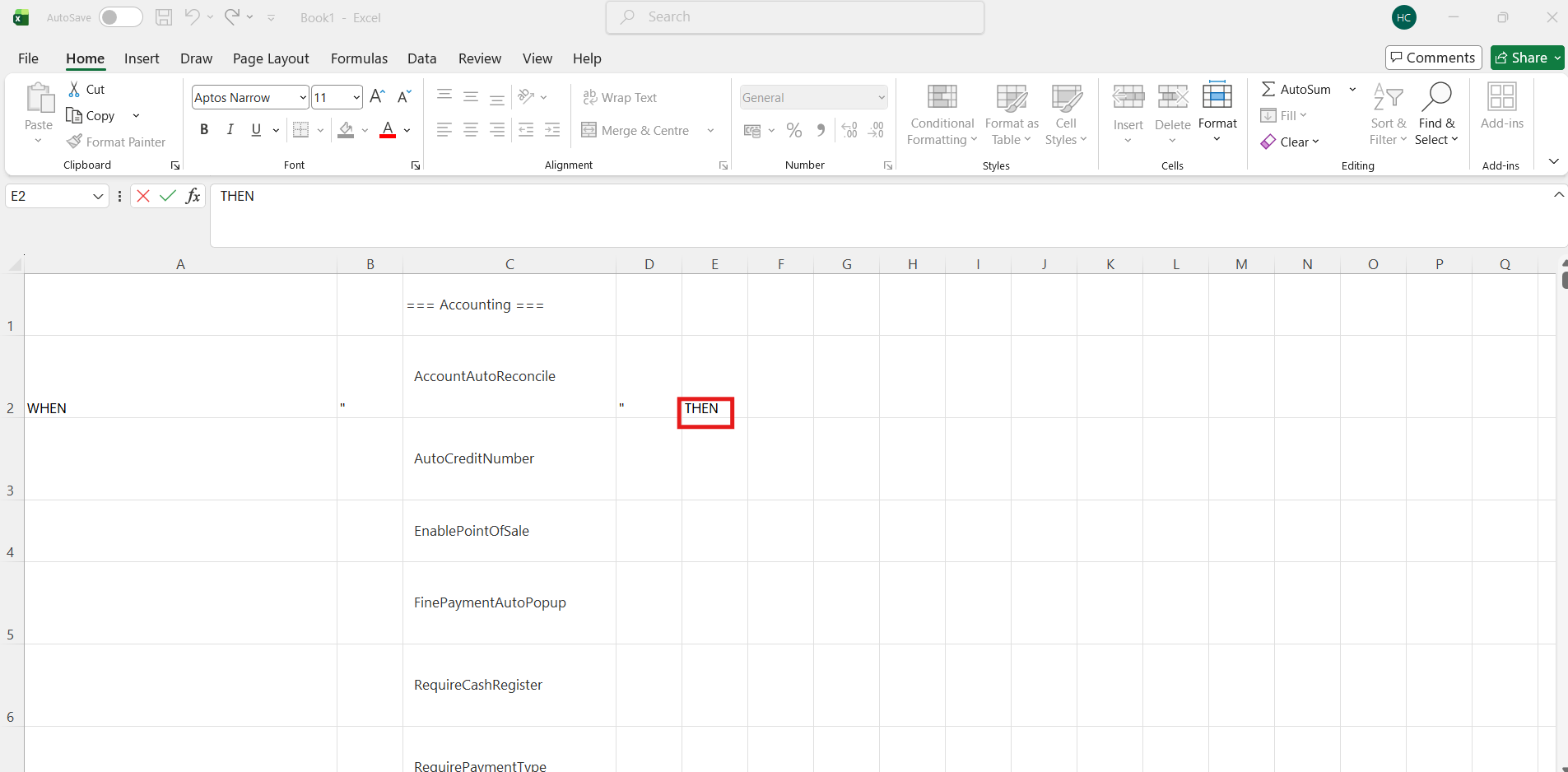Expand the General number format dropdown
Screen dimensions: 1568x772
(882, 97)
